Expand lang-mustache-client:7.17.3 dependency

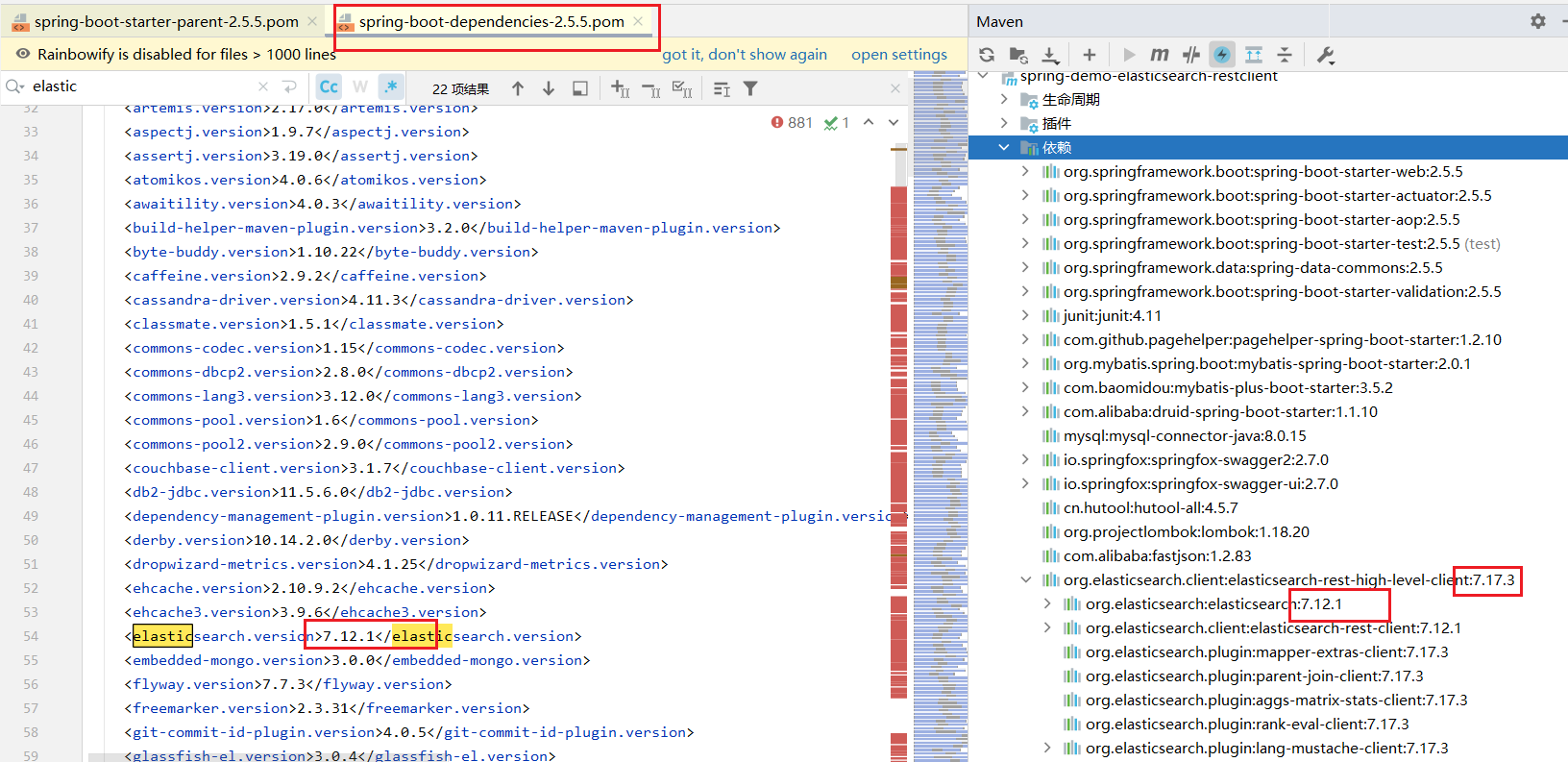[x=1047, y=748]
